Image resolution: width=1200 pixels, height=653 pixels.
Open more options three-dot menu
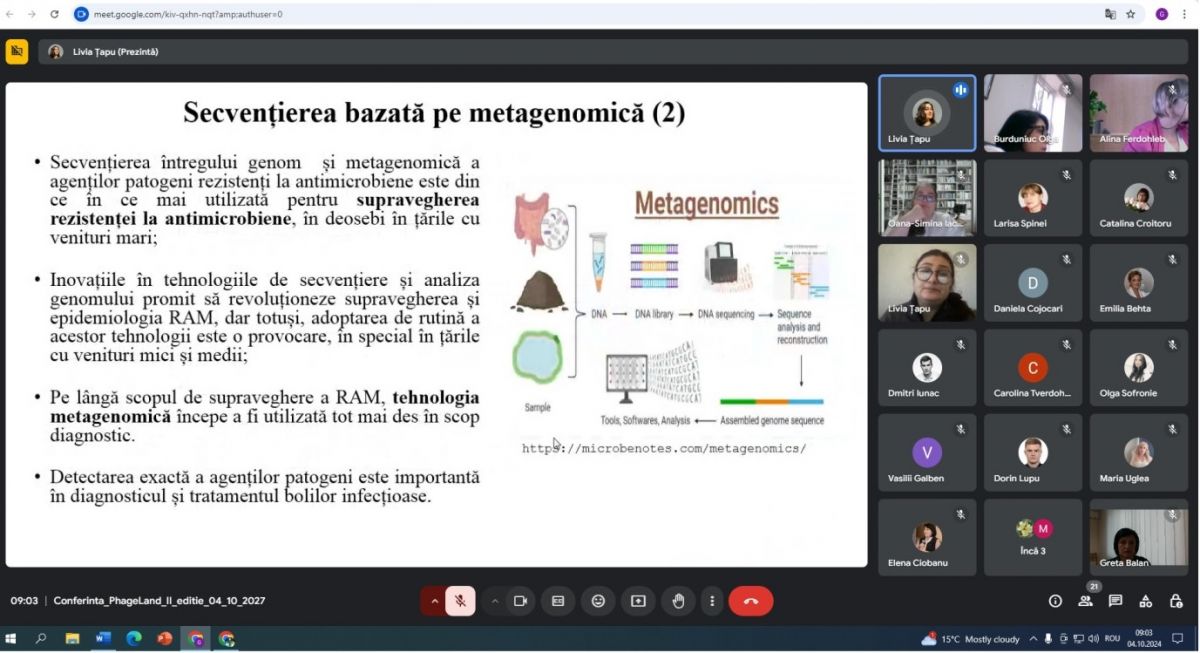[x=712, y=601]
